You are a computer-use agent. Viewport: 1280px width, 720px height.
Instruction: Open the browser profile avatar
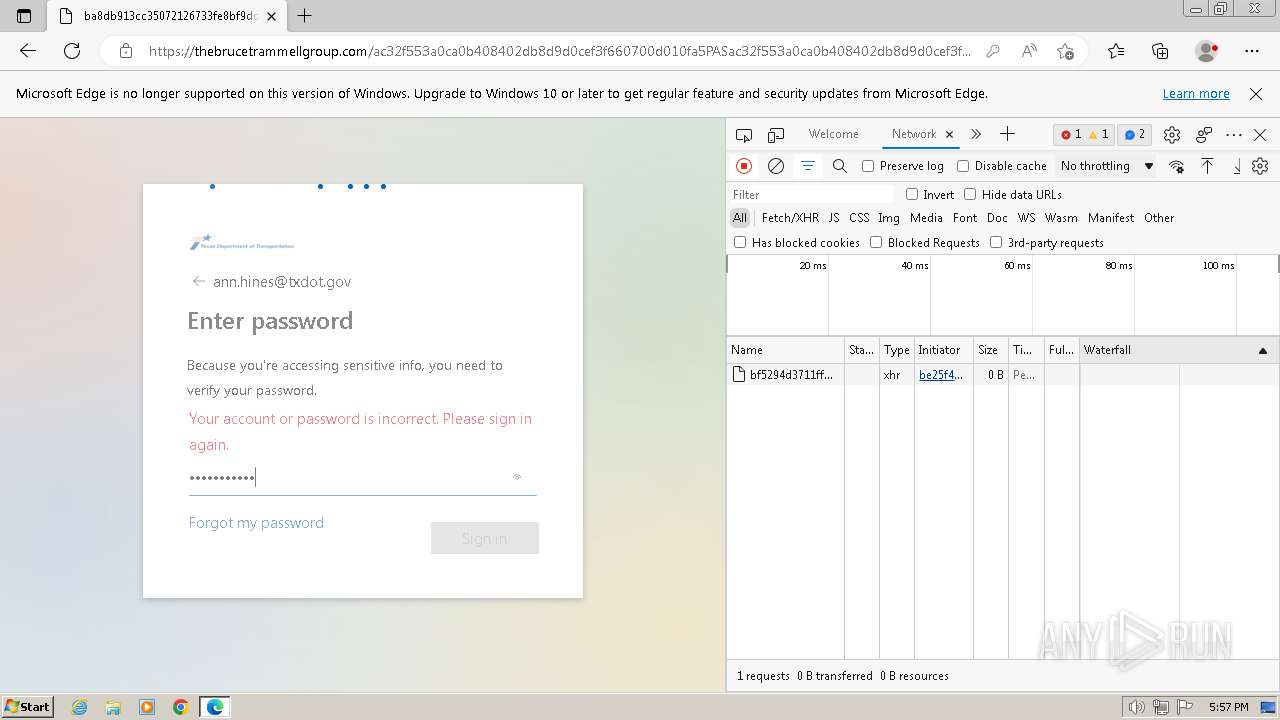tap(1207, 51)
